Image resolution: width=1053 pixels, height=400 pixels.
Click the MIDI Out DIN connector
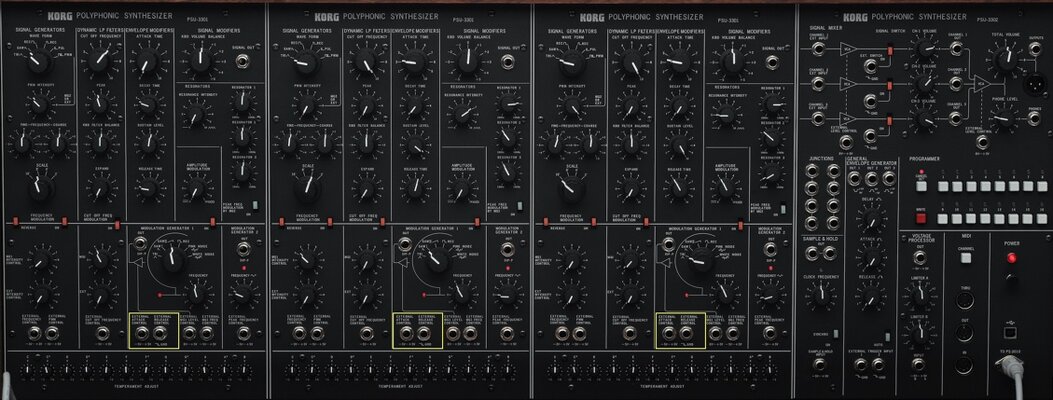coord(965,332)
